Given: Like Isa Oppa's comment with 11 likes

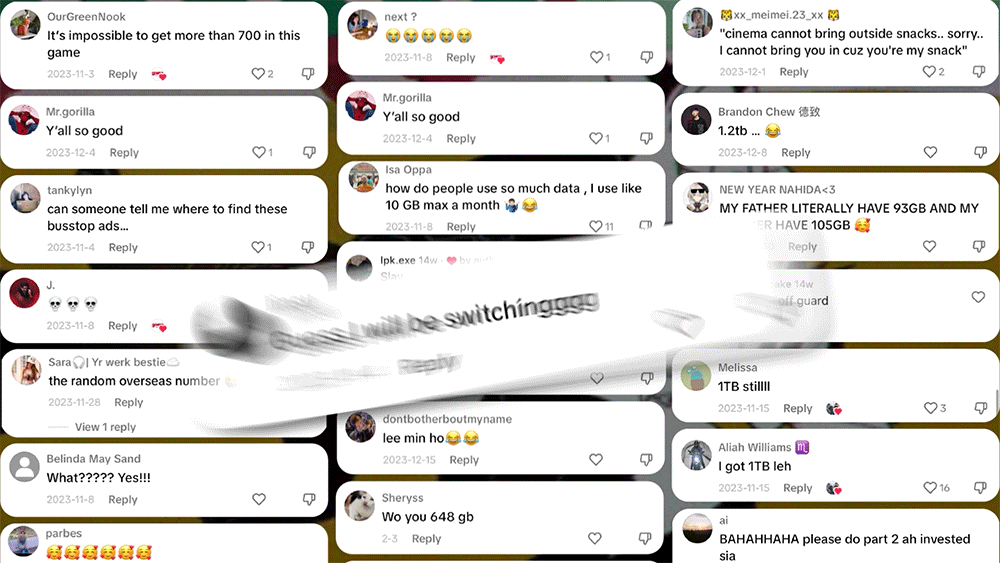Looking at the screenshot, I should (x=596, y=226).
